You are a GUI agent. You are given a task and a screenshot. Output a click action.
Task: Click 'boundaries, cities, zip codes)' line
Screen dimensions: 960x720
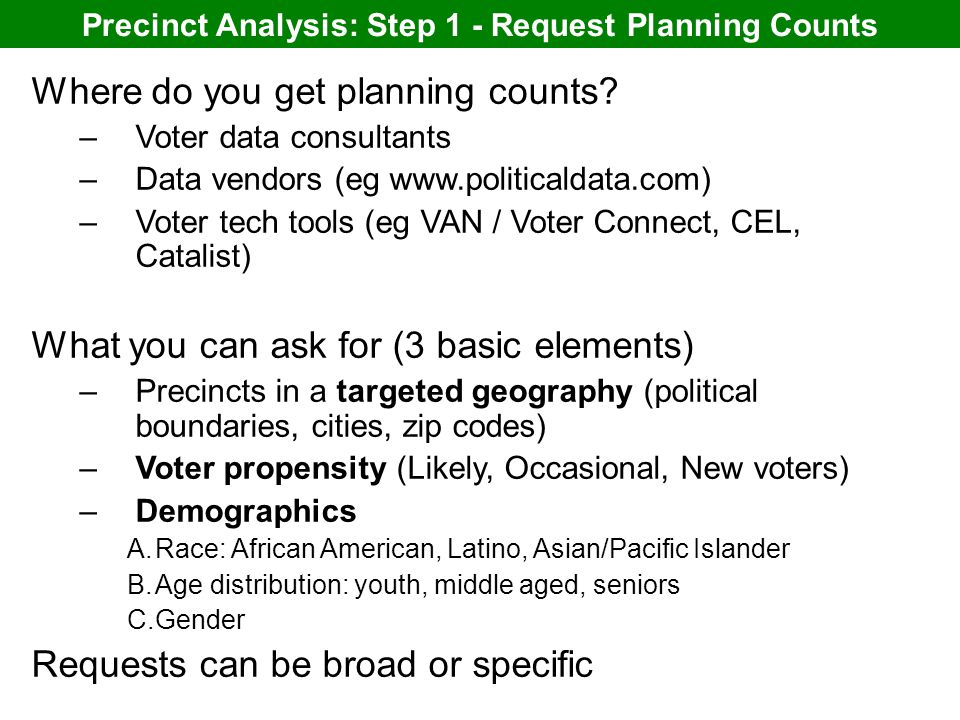click(x=340, y=427)
